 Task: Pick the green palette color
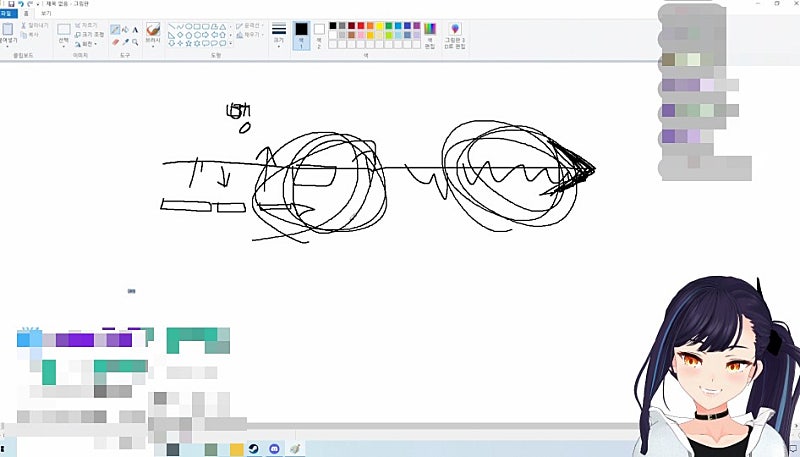389,26
